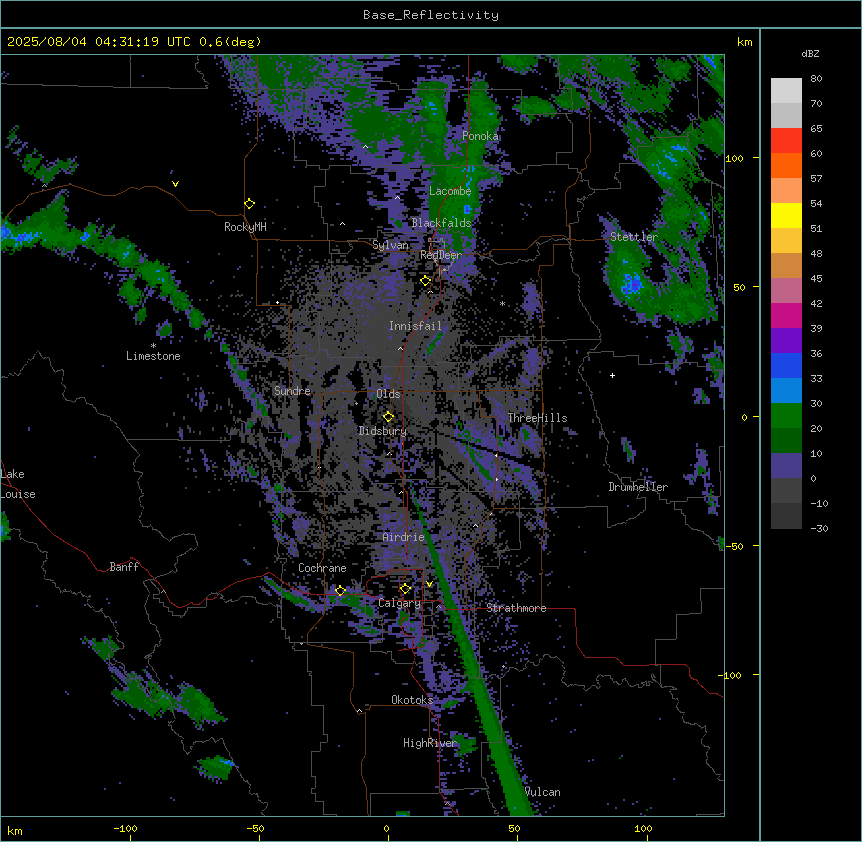Click the 50 tick on the bottom axis
The image size is (862, 842).
click(x=514, y=828)
